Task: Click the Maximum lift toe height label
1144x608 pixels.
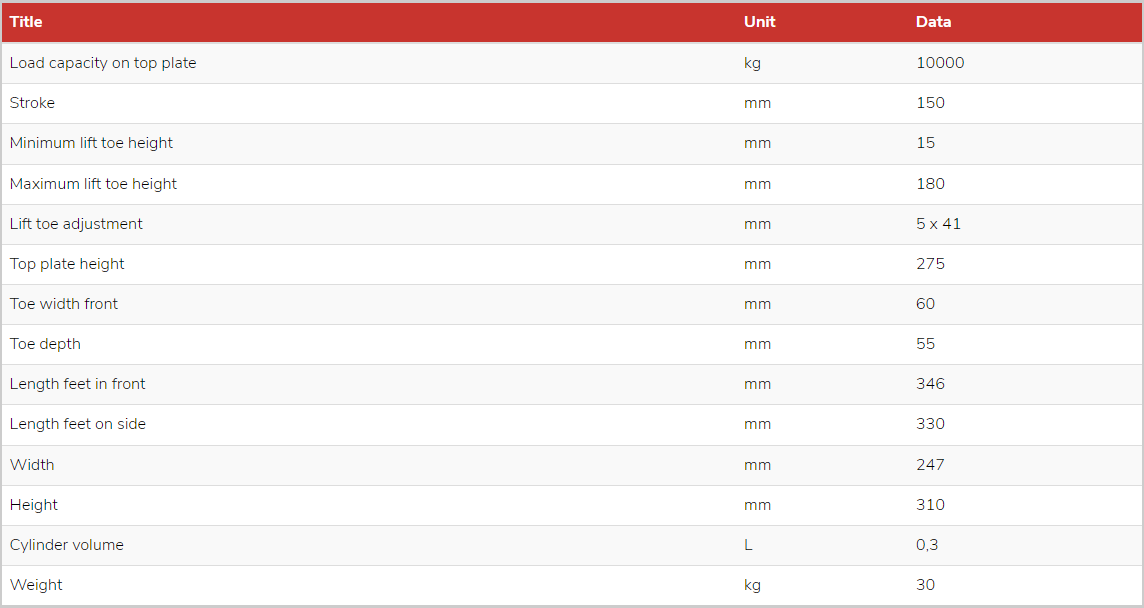Action: coord(93,184)
